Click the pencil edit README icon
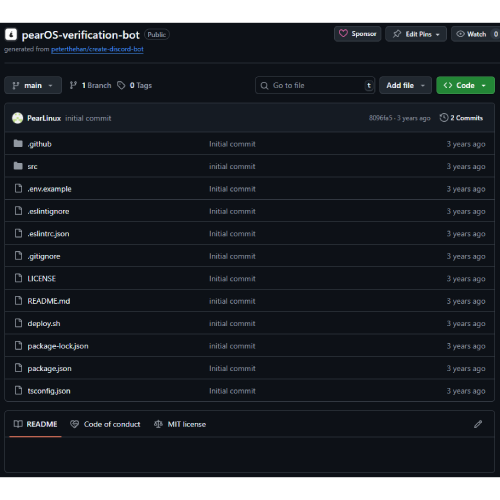The image size is (500, 500). (478, 424)
